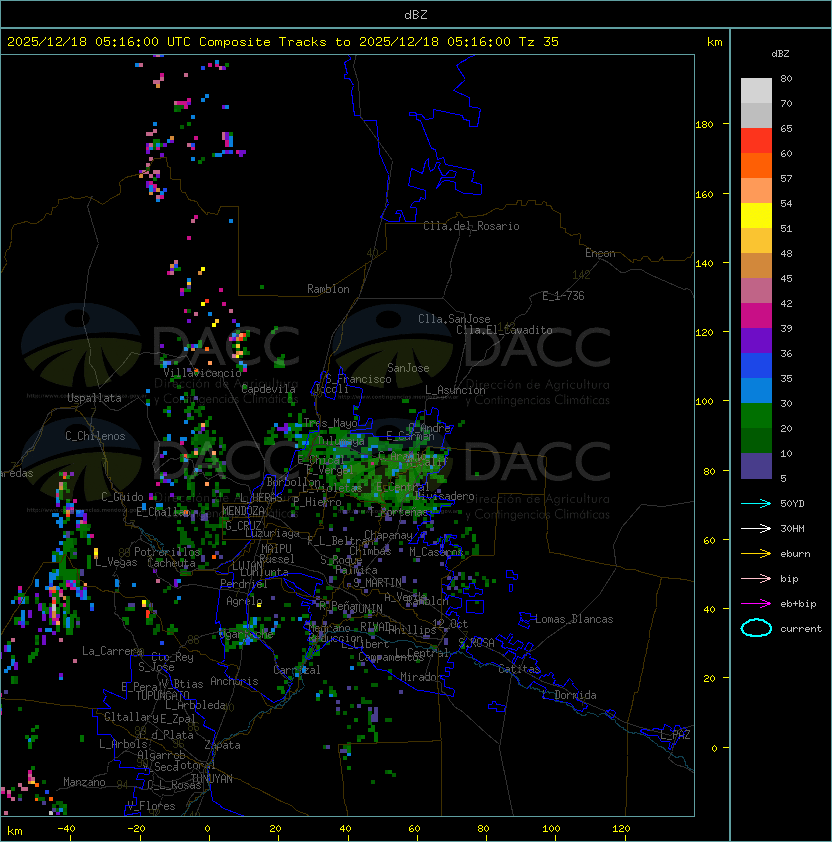
Task: Click the 'Tz 35' header text
Action: pos(539,42)
